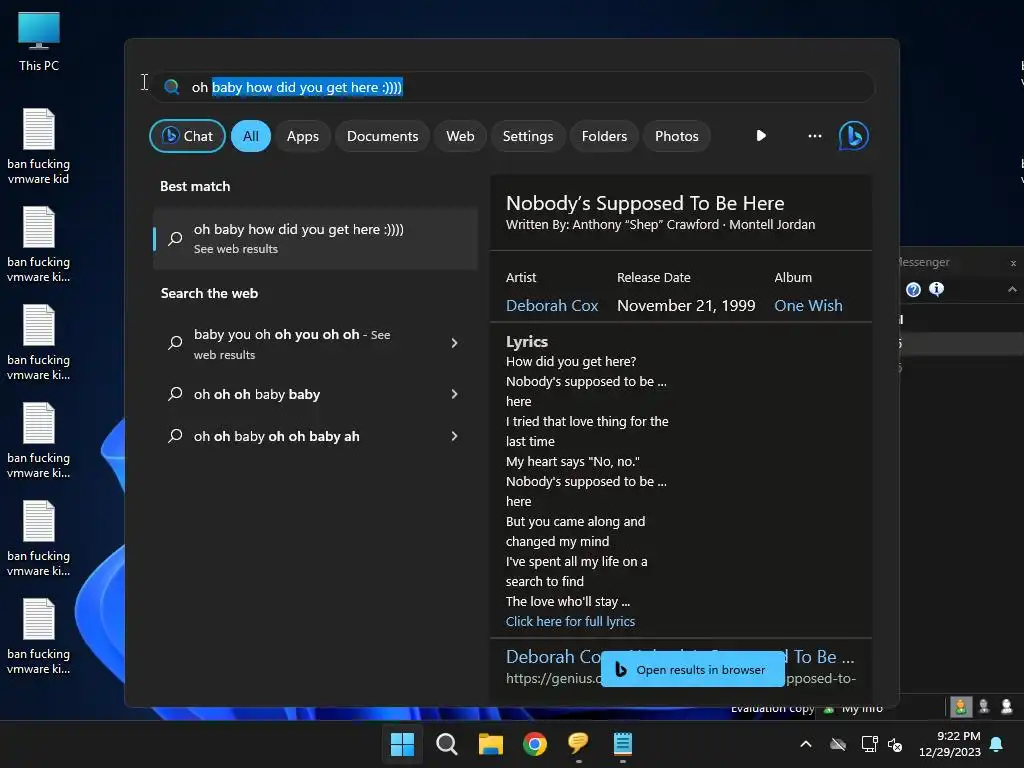Open the Deborah Cox artist link
The image size is (1024, 768).
pos(552,306)
